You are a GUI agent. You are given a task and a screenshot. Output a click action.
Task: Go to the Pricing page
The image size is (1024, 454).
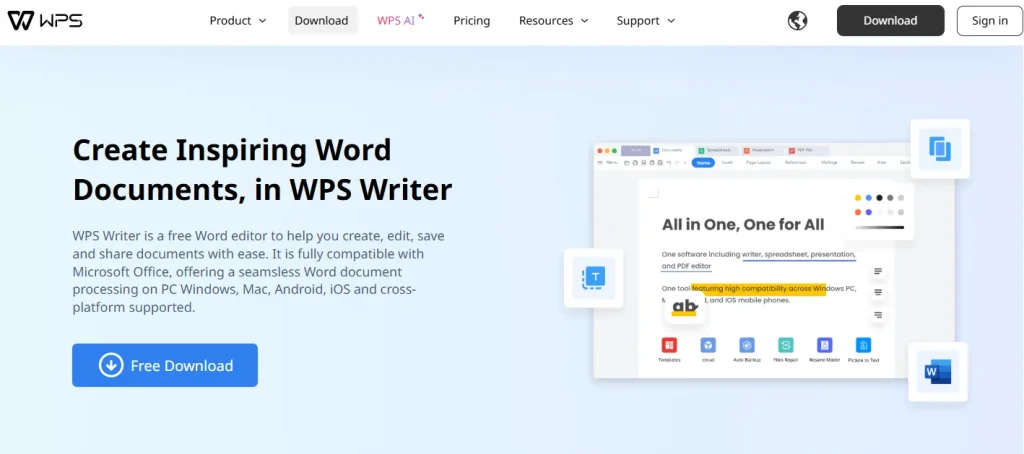coord(471,21)
